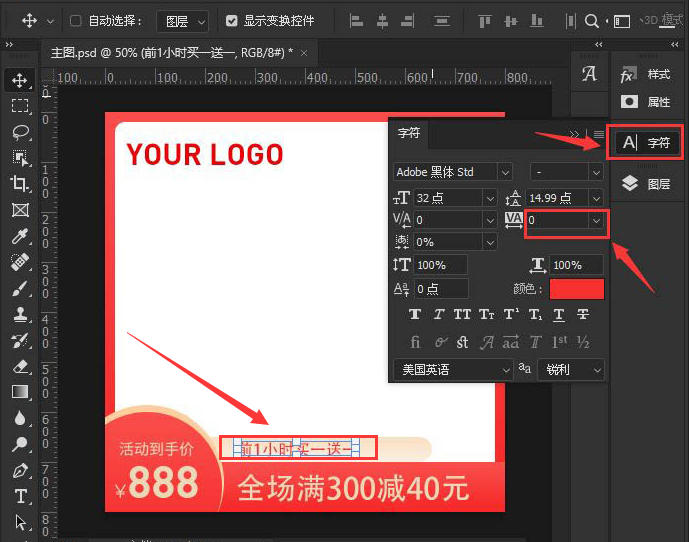Image resolution: width=689 pixels, height=542 pixels.
Task: Toggle Faux Italic text style
Action: tap(439, 314)
